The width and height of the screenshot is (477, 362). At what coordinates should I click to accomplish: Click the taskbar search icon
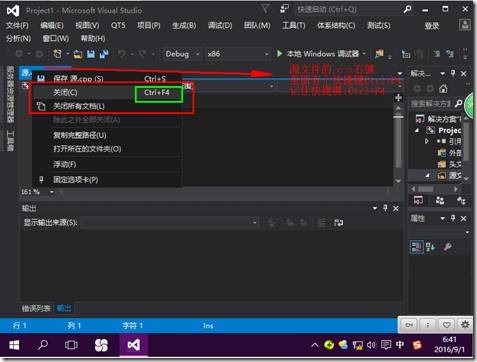[x=43, y=345]
